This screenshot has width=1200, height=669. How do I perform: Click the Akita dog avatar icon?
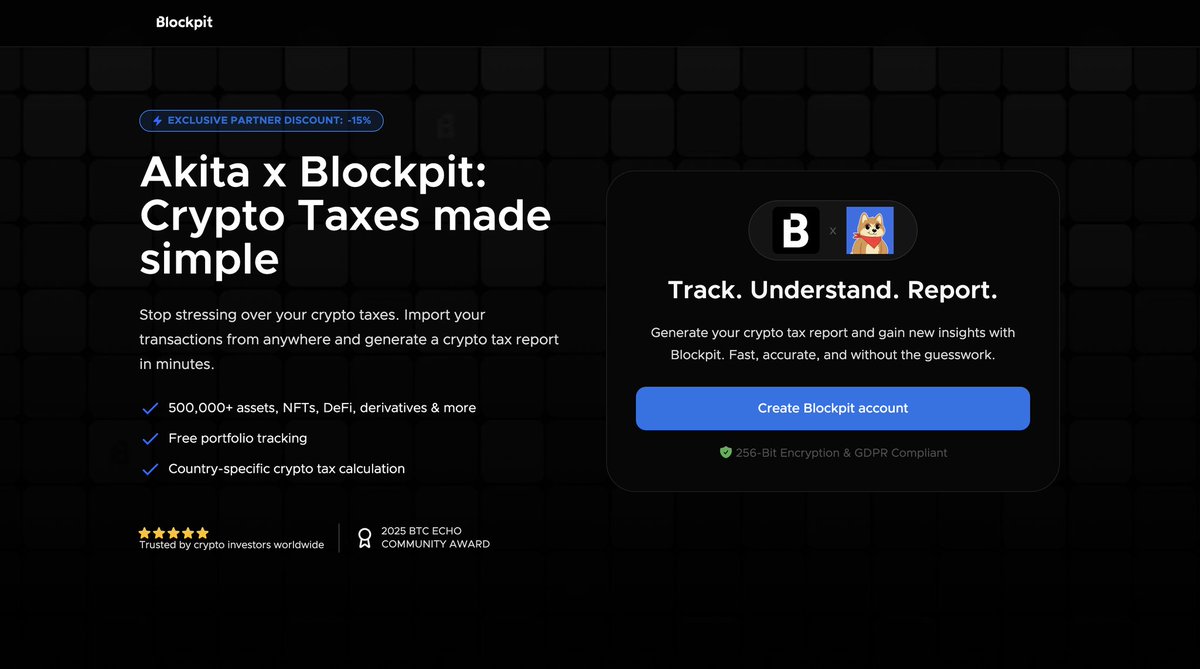click(x=870, y=231)
